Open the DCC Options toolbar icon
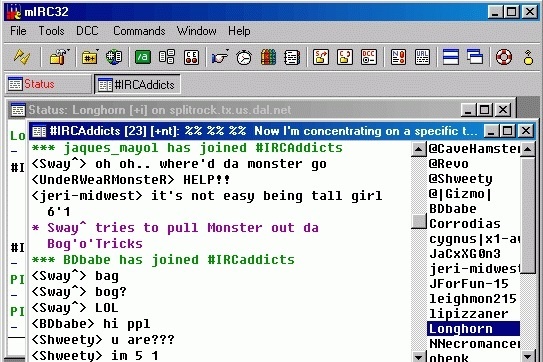This screenshot has width=543, height=362. 369,57
